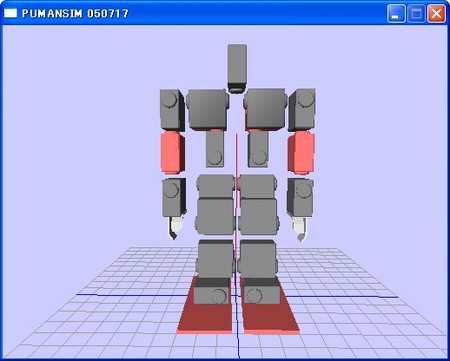Click the PUMANSIM window system menu icon
Viewport: 450px width, 361px height.
pyautogui.click(x=10, y=13)
